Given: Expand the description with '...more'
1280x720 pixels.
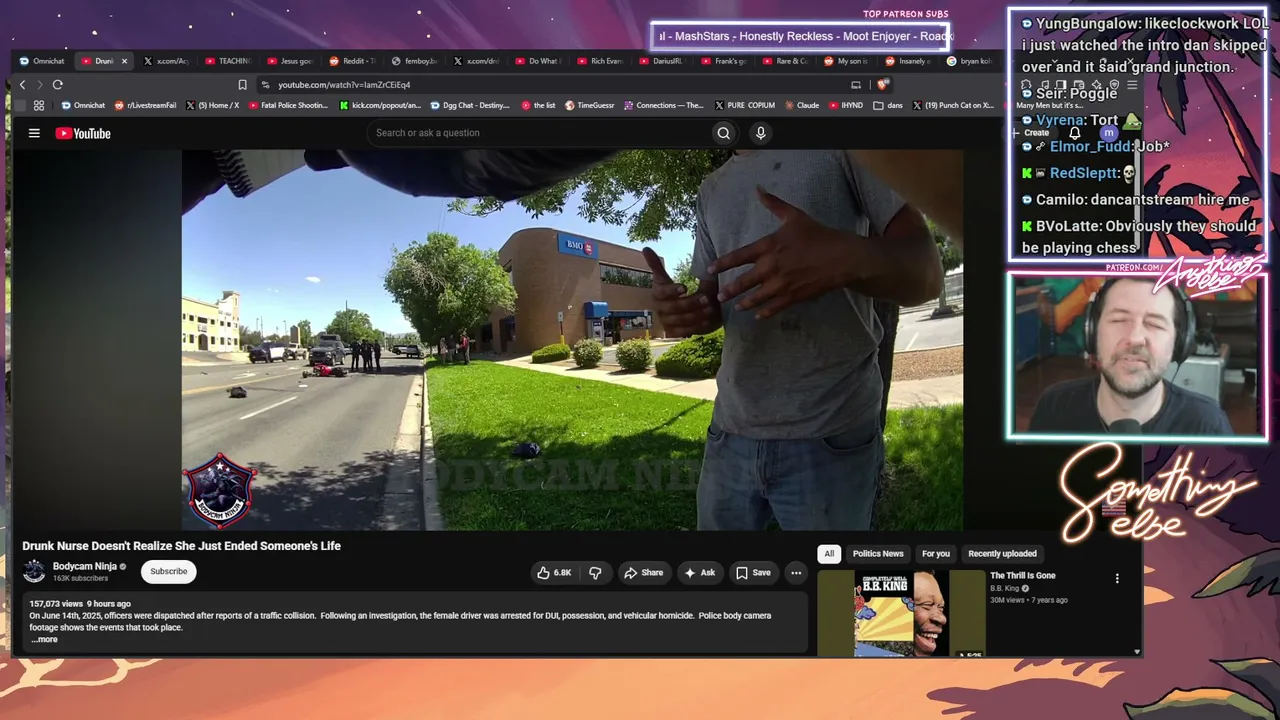Looking at the screenshot, I should click(44, 639).
